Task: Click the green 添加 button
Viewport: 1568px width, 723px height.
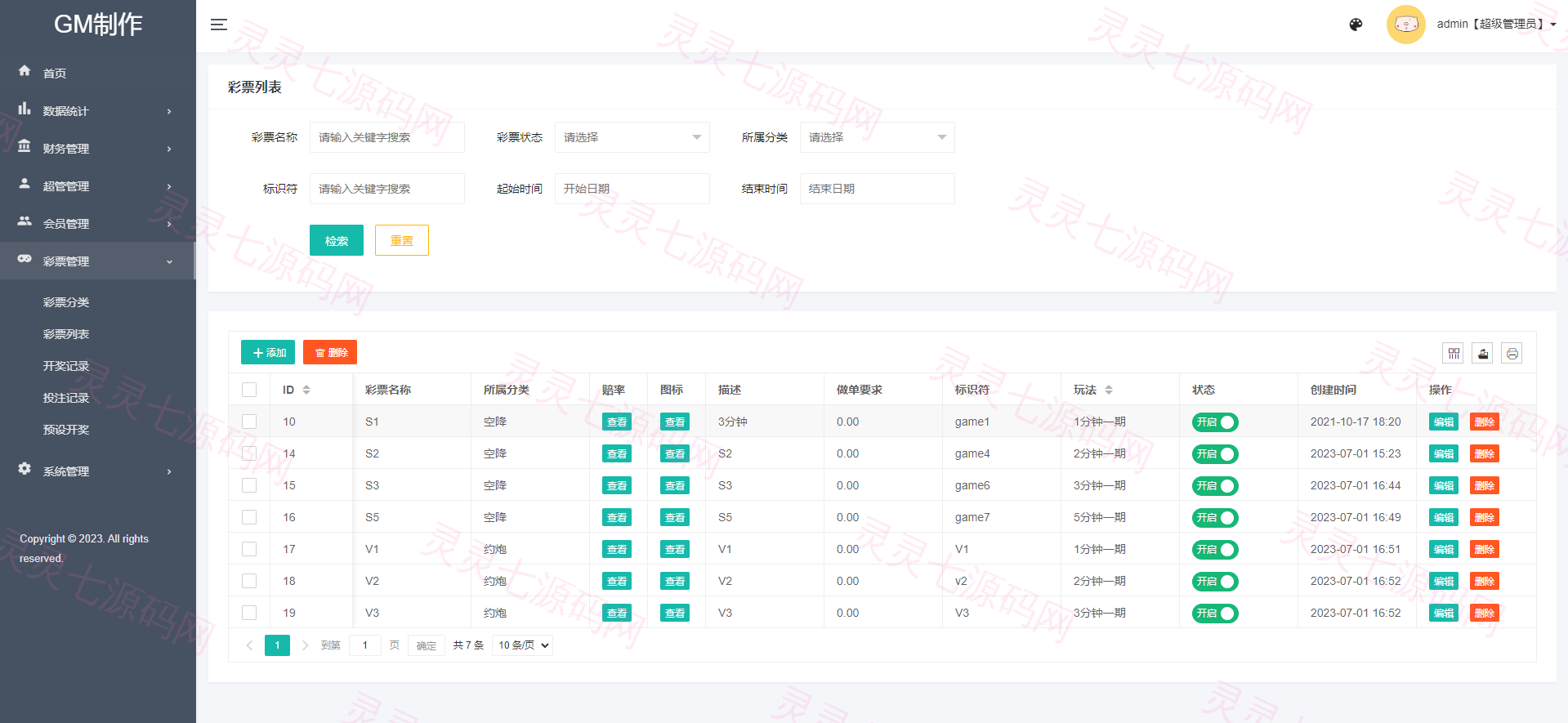Action: (268, 352)
